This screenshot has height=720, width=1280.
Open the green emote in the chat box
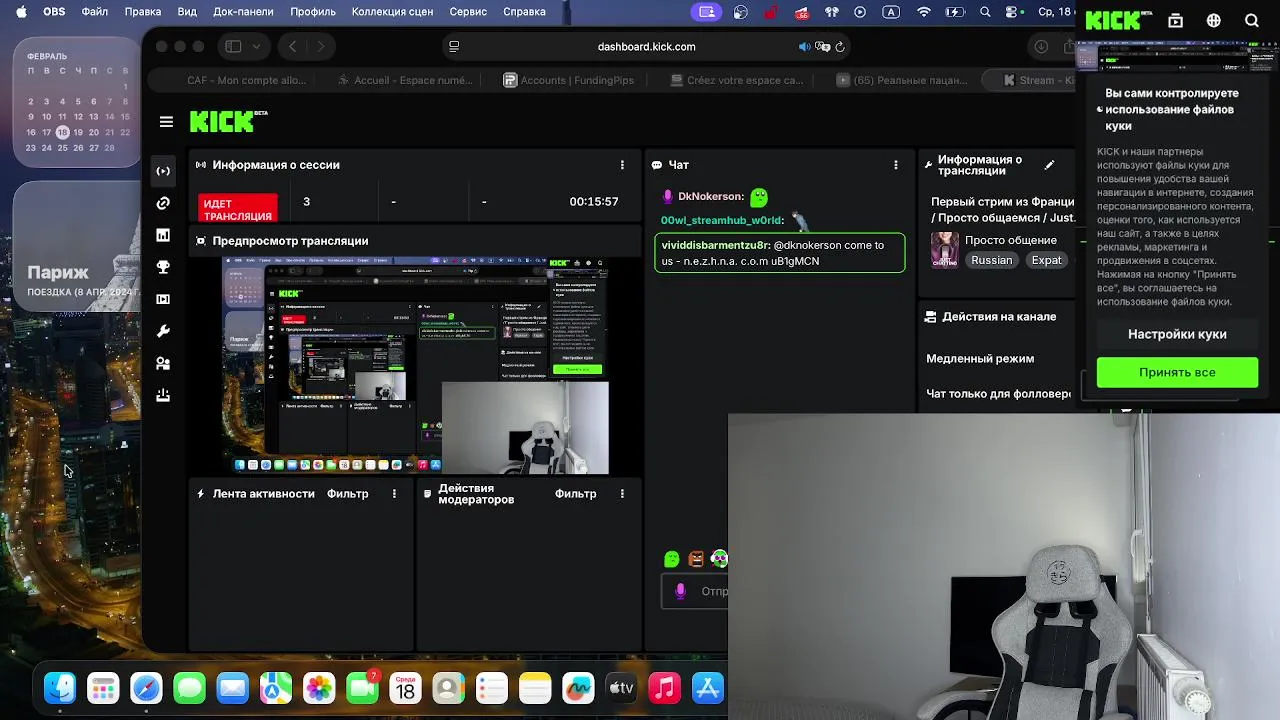(x=672, y=559)
